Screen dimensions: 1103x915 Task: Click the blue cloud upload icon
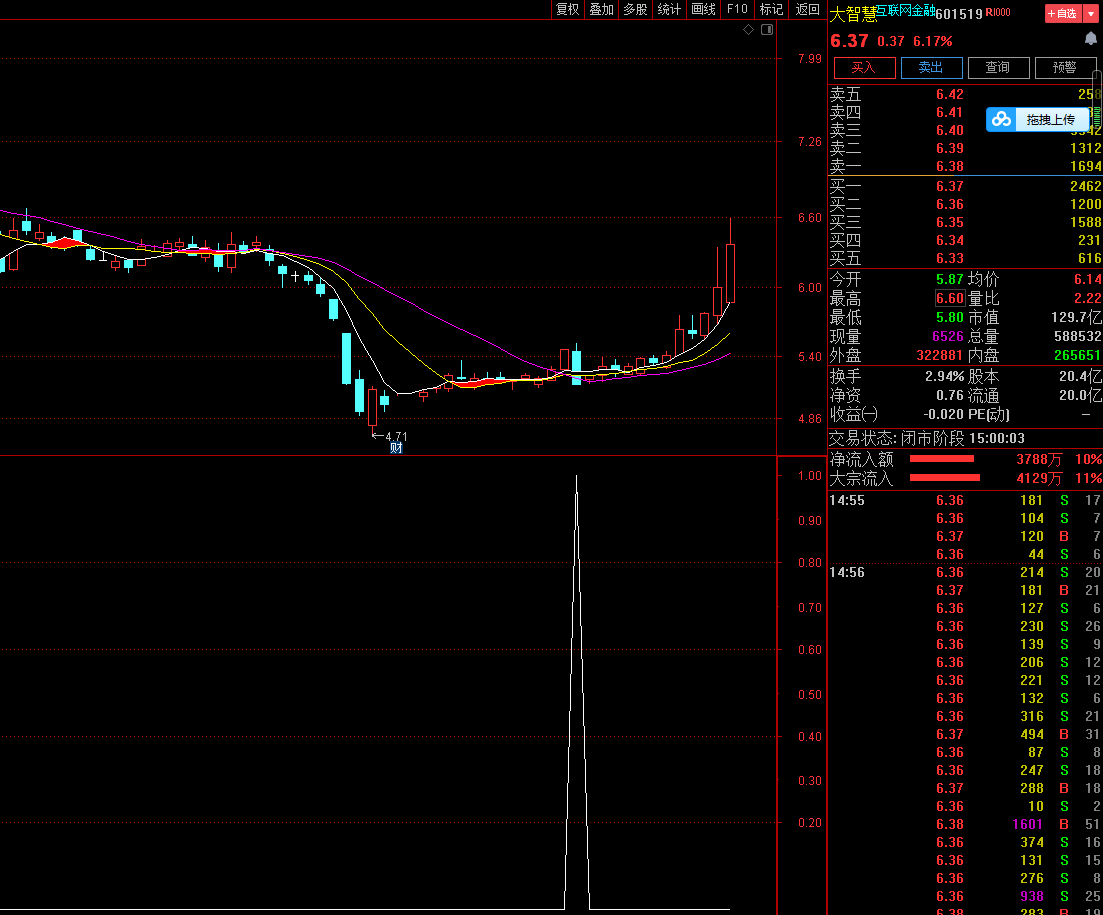click(x=1001, y=120)
